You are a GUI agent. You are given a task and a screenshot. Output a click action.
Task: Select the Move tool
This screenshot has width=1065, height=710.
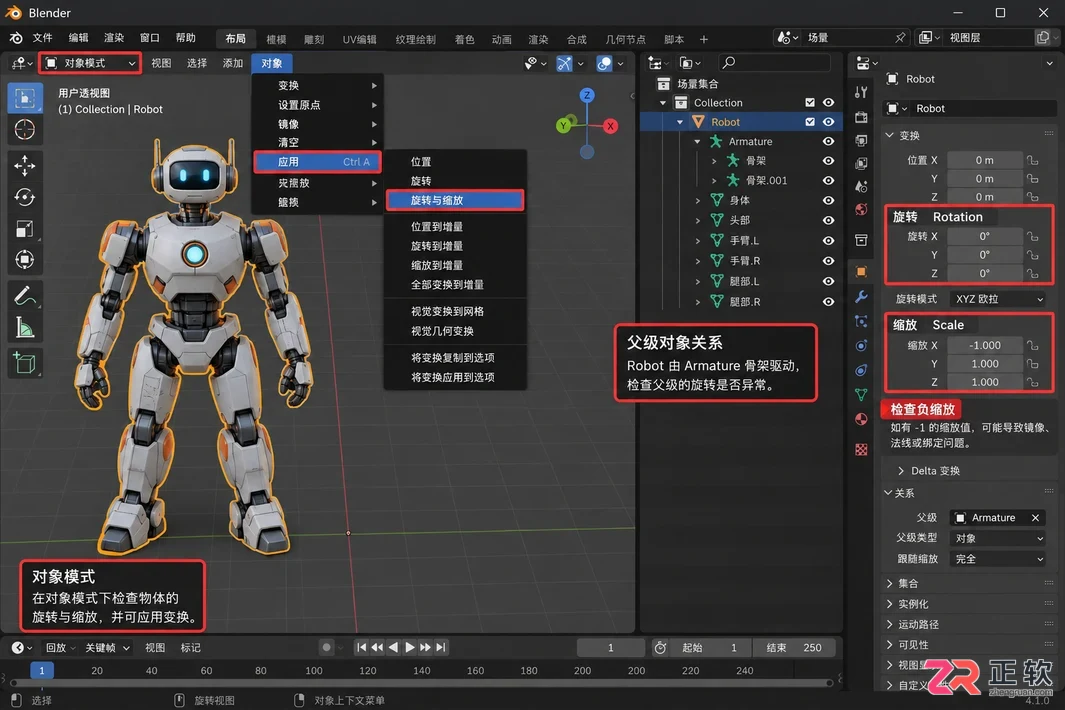(25, 165)
